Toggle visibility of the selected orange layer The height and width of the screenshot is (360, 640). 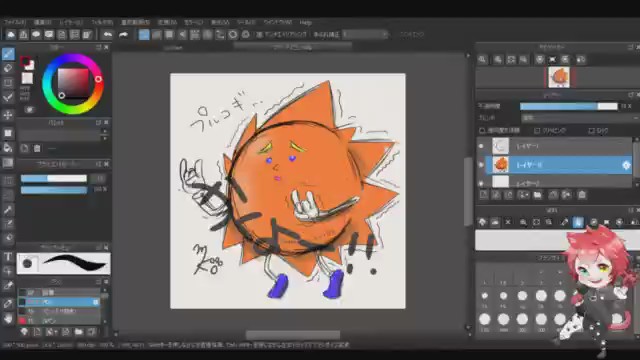pyautogui.click(x=481, y=165)
